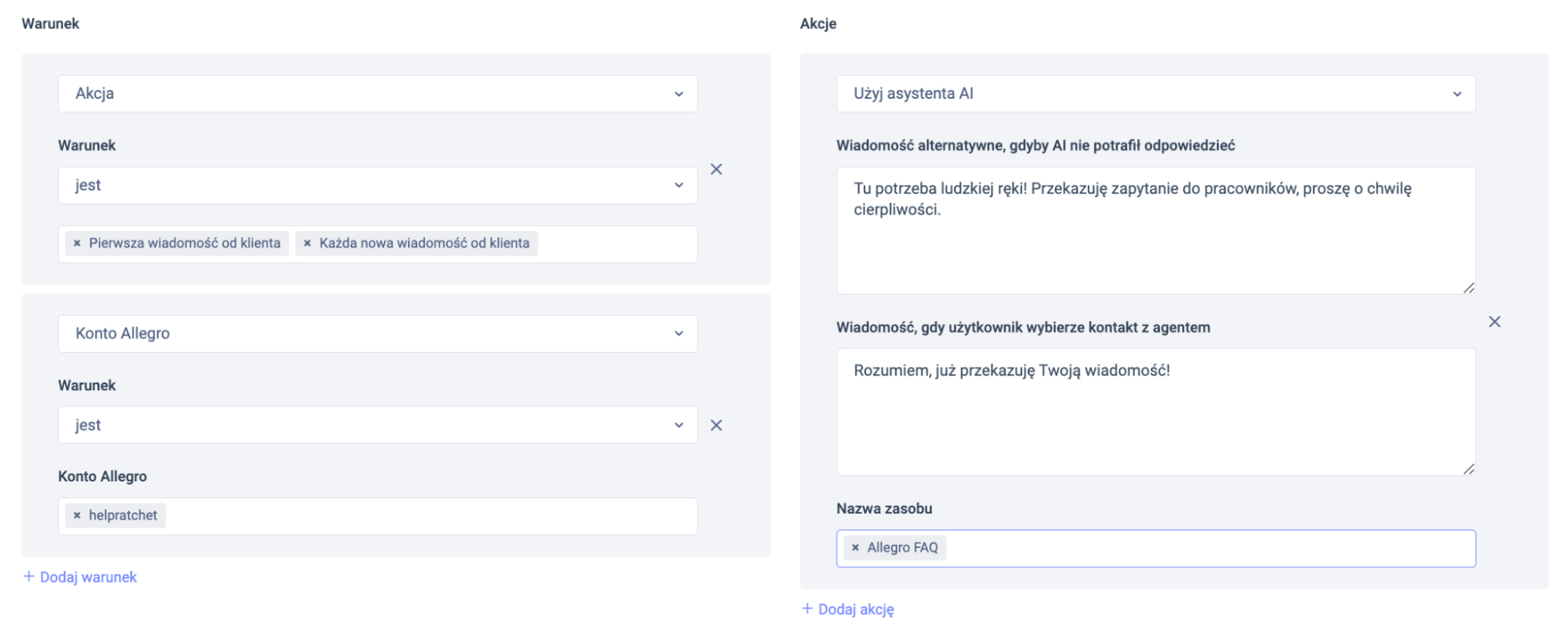Focus the alternative AI fallback message textarea
The height and width of the screenshot is (632, 1568).
coord(1155,243)
